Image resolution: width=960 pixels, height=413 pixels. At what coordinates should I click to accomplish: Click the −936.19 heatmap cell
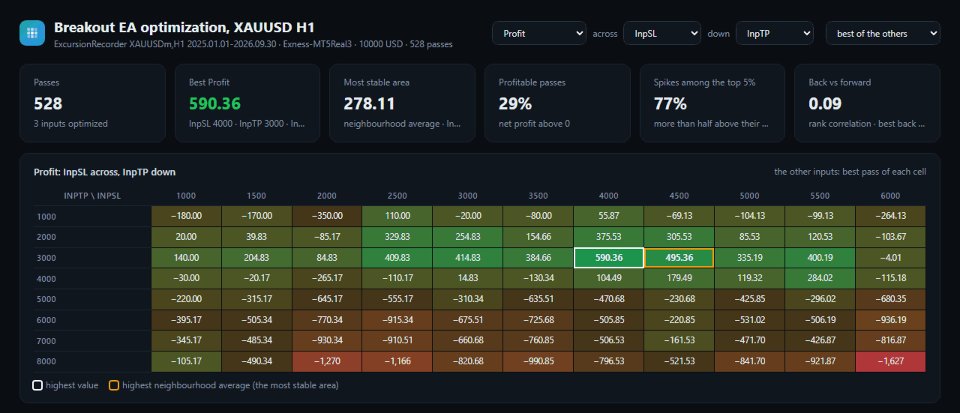[x=890, y=320]
